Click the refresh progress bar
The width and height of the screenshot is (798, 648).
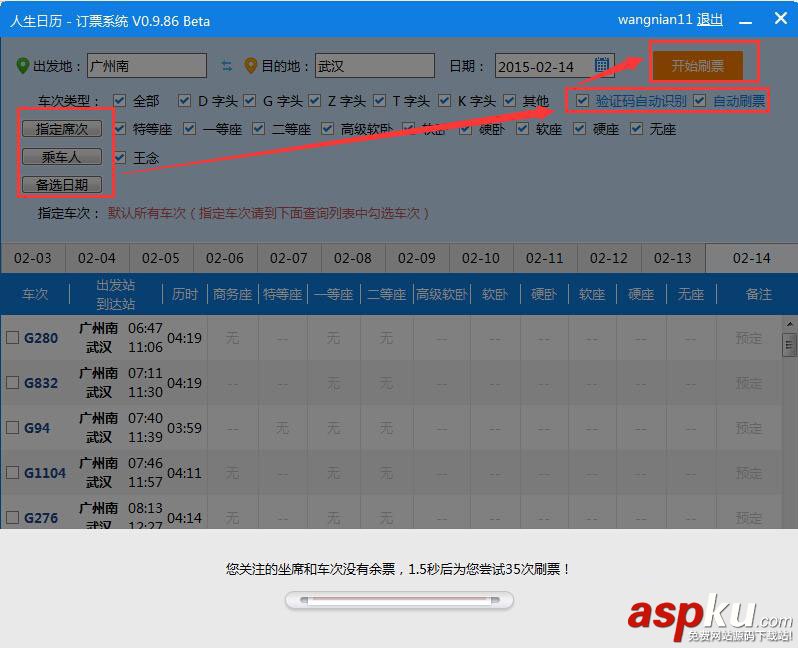(400, 600)
